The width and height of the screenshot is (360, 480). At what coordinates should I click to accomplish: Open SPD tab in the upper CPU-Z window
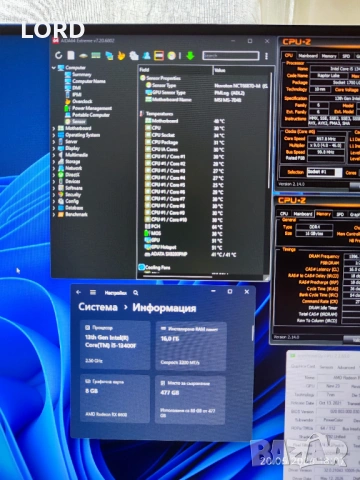[346, 56]
